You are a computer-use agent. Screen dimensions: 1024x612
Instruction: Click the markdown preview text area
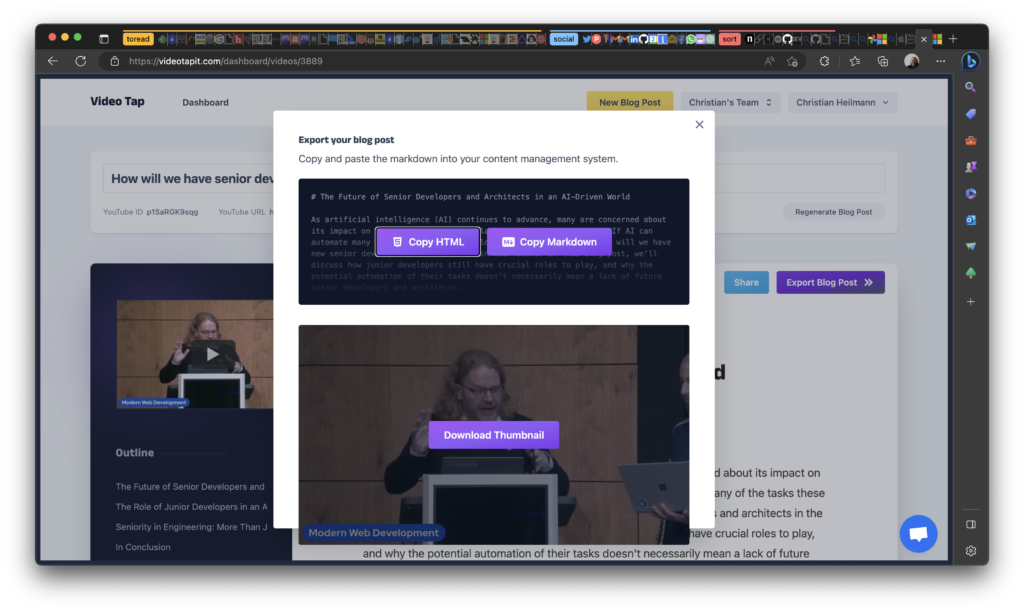(494, 242)
